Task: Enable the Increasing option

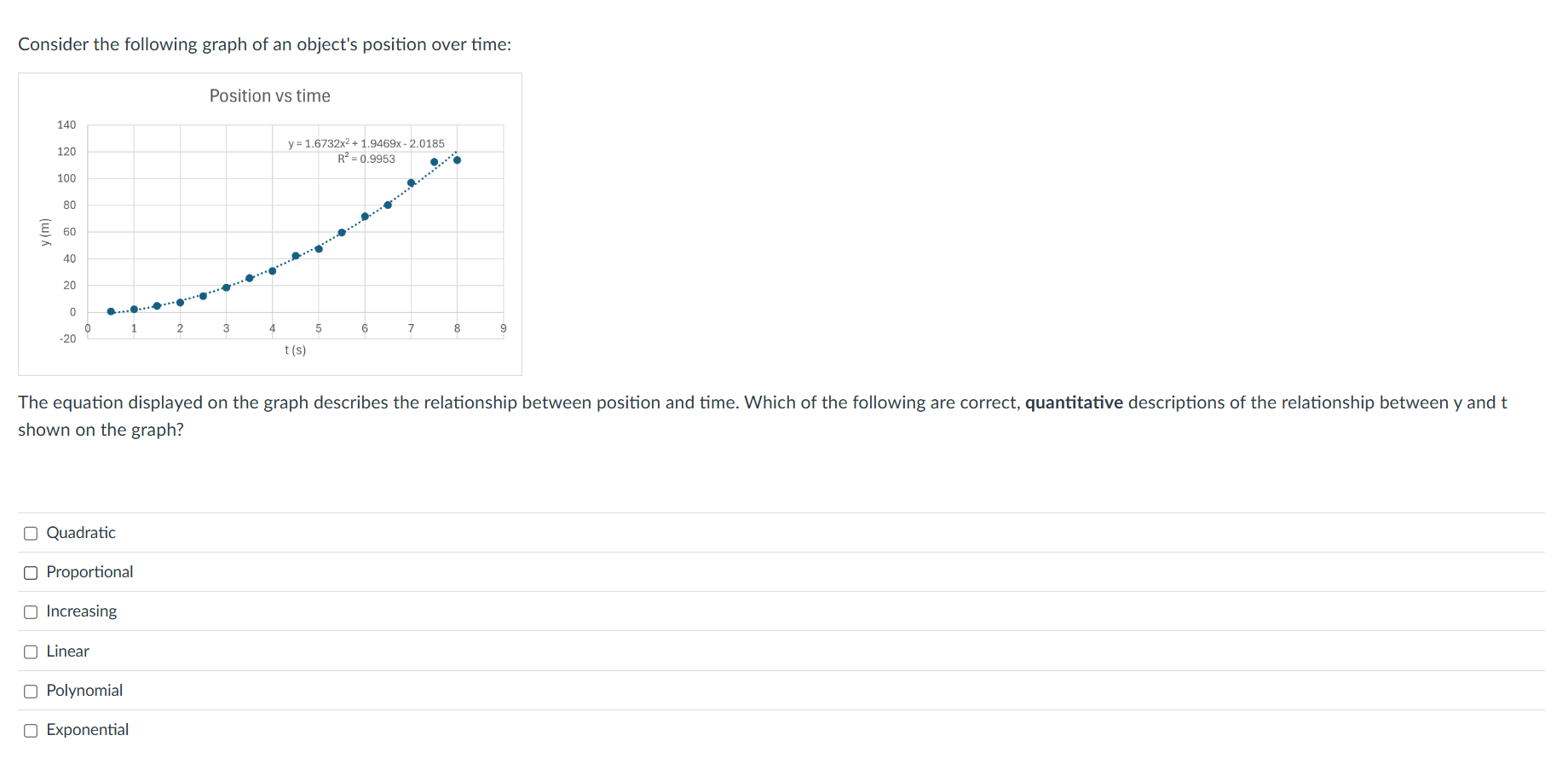Action: click(30, 611)
